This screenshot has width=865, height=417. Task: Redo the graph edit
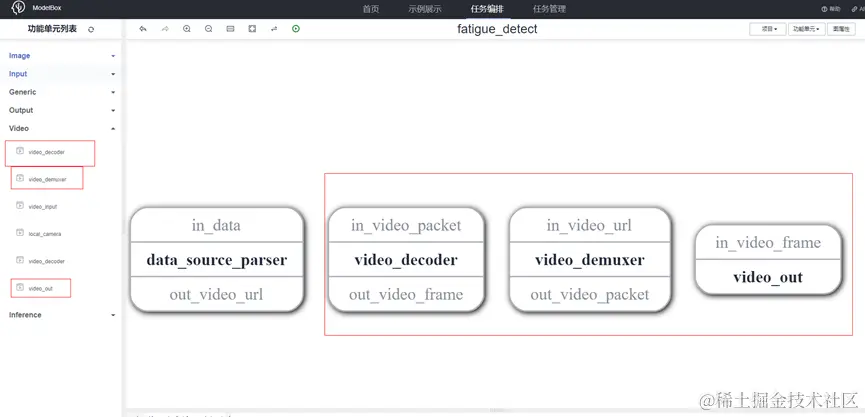(x=165, y=29)
